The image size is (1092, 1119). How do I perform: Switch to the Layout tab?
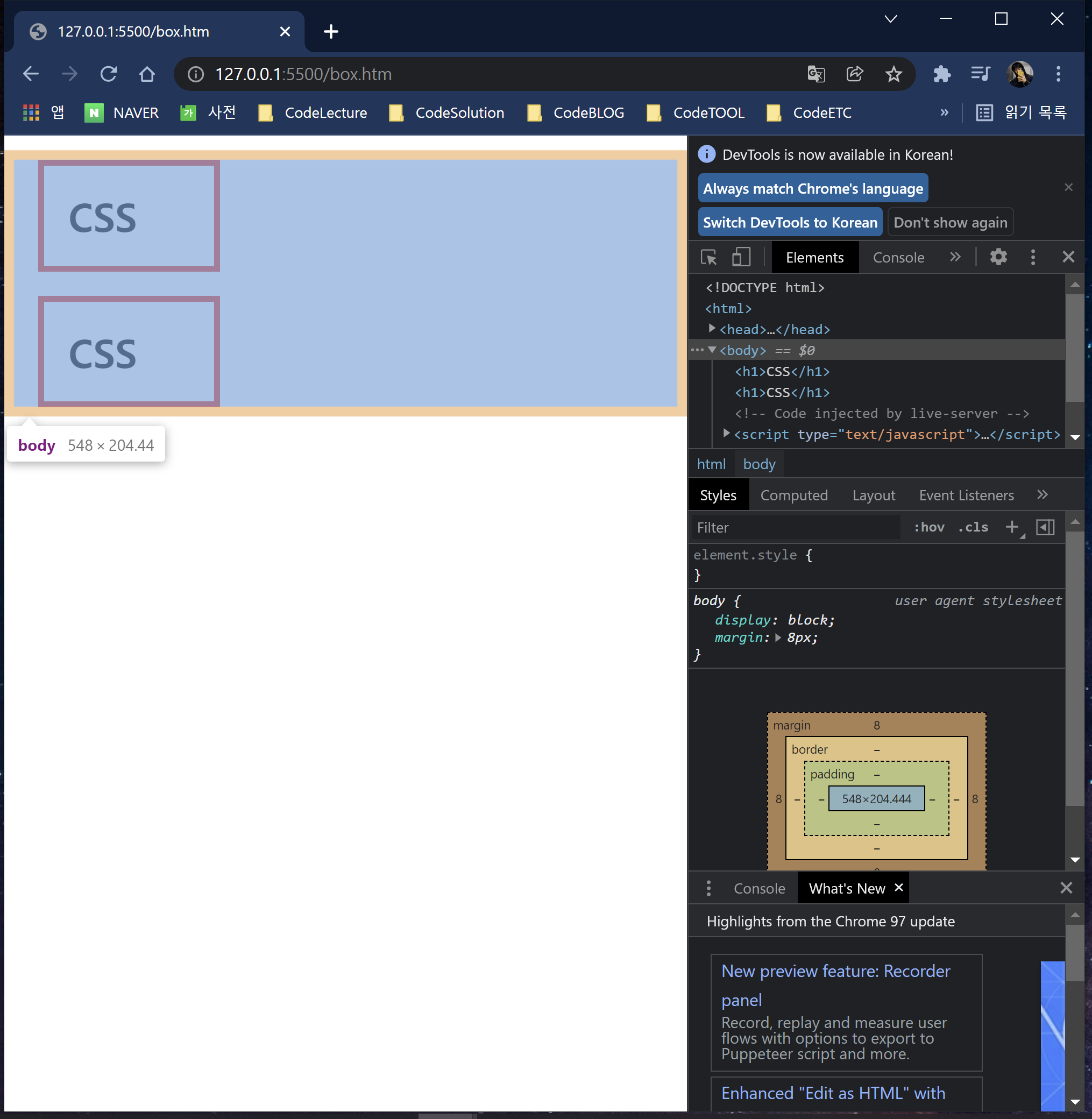tap(874, 495)
